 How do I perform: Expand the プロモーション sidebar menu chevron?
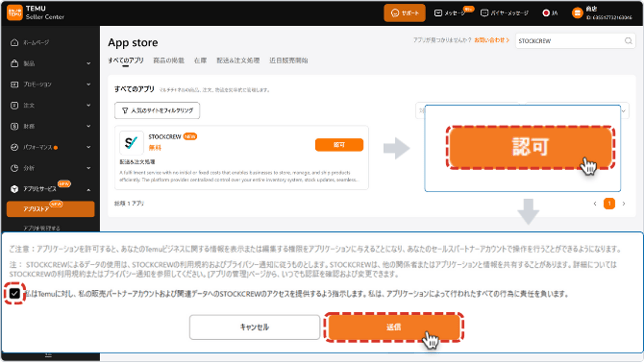(x=88, y=84)
